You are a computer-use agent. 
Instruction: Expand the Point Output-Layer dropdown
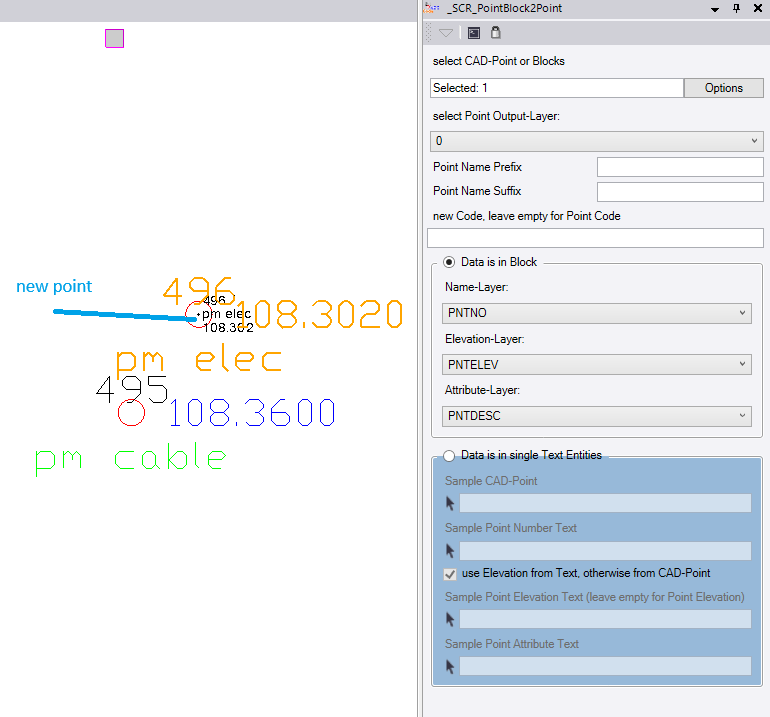pos(597,141)
